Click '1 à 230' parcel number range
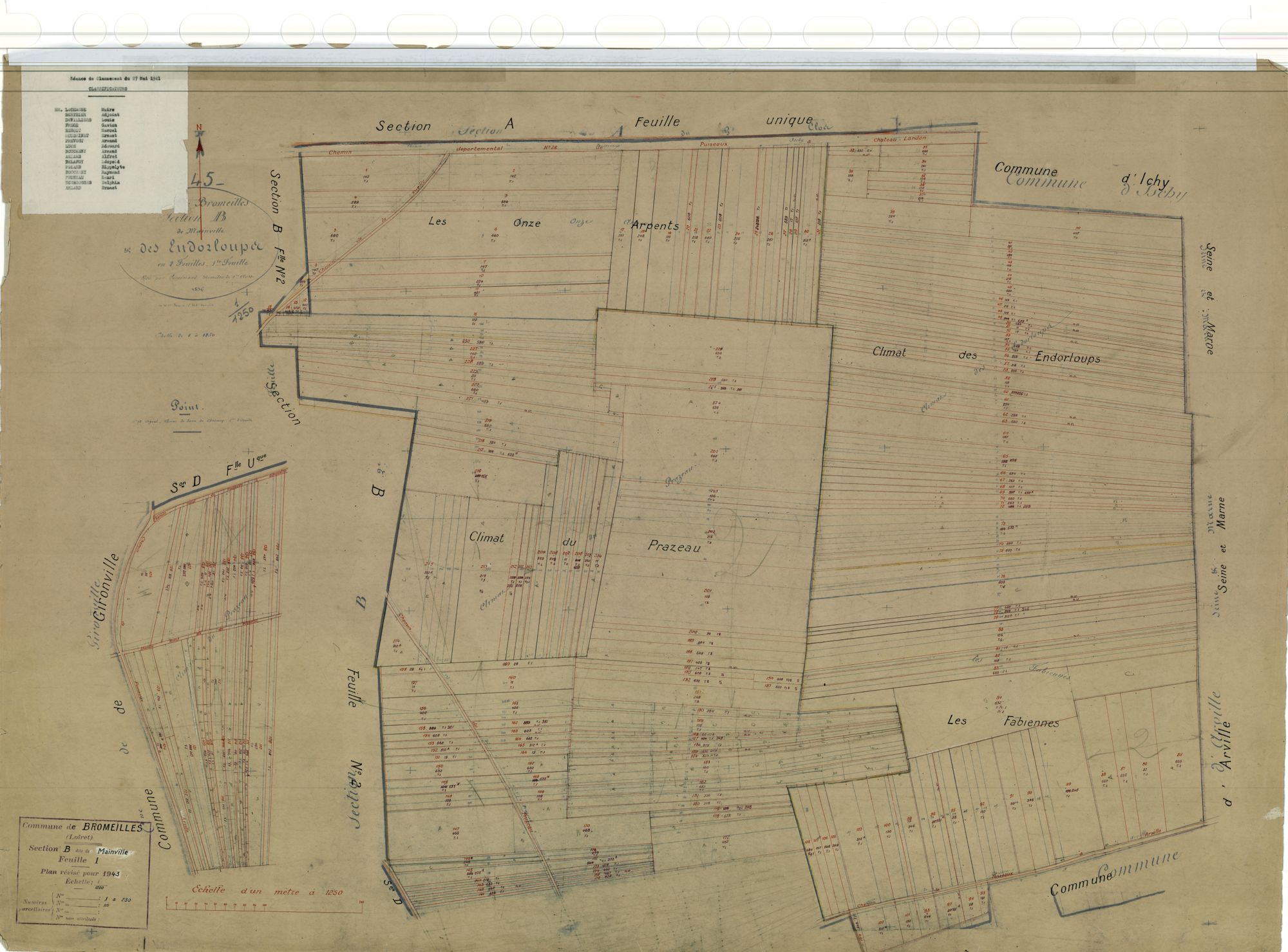Image resolution: width=1288 pixels, height=952 pixels. (x=117, y=900)
